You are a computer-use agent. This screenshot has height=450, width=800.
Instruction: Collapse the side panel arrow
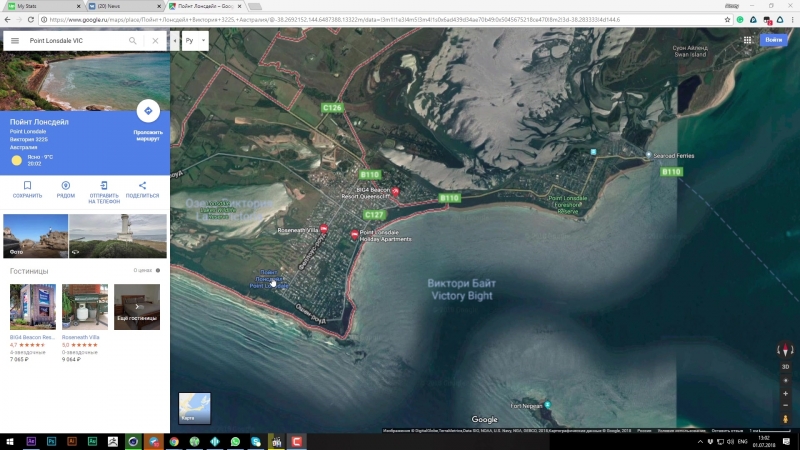coord(174,41)
